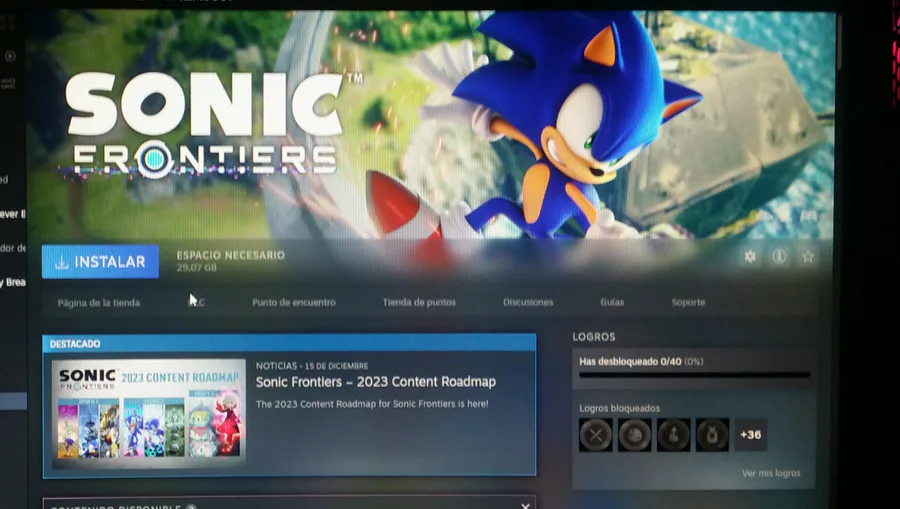
Task: Open the DLC link under the cursor
Action: [197, 302]
